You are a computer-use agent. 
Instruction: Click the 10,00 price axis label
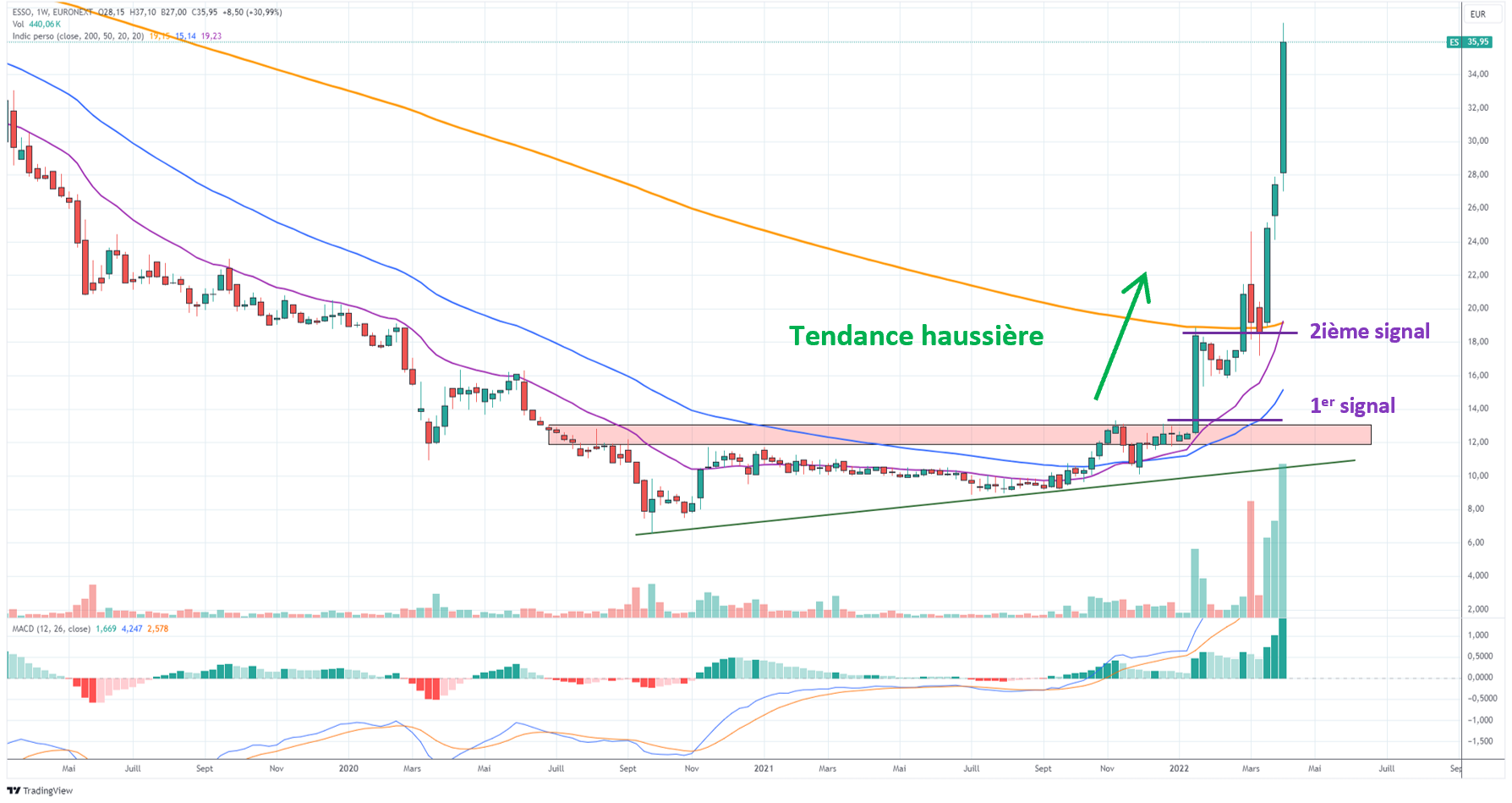click(1478, 476)
